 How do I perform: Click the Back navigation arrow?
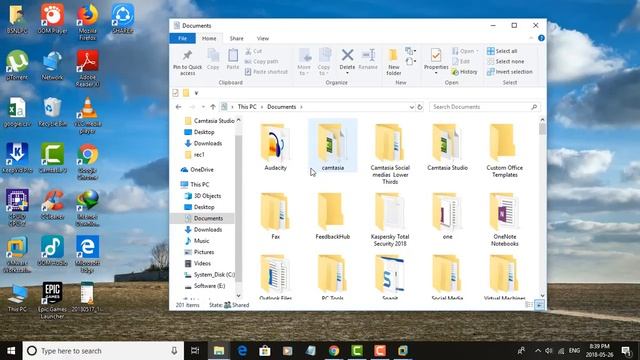coord(178,107)
